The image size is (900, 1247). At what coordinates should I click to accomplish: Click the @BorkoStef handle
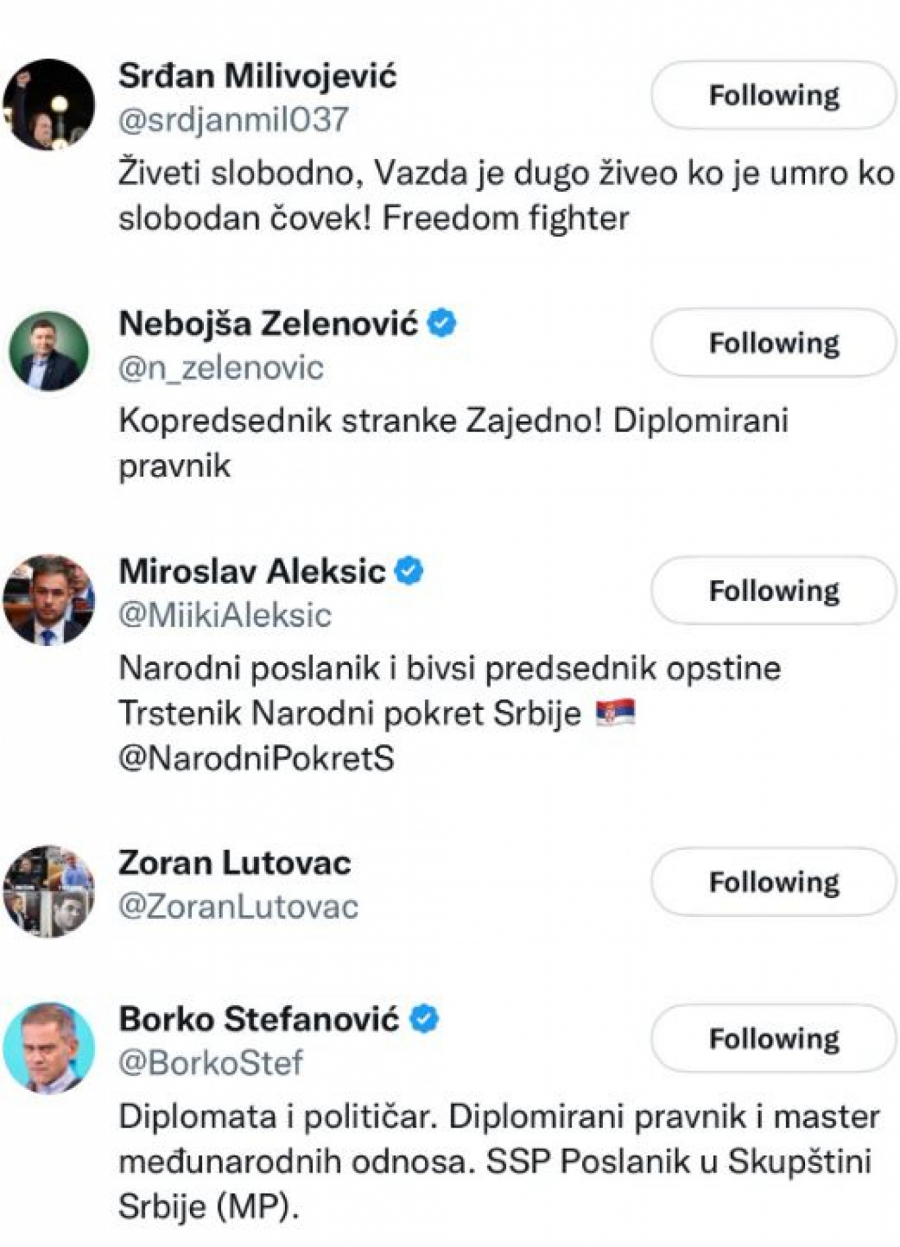pos(210,1063)
